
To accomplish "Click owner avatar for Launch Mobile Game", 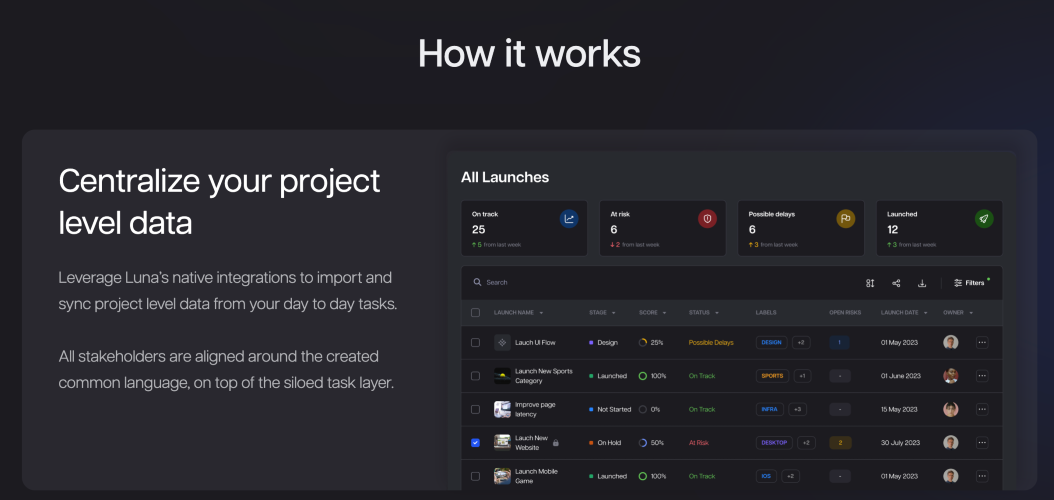I will tap(950, 476).
